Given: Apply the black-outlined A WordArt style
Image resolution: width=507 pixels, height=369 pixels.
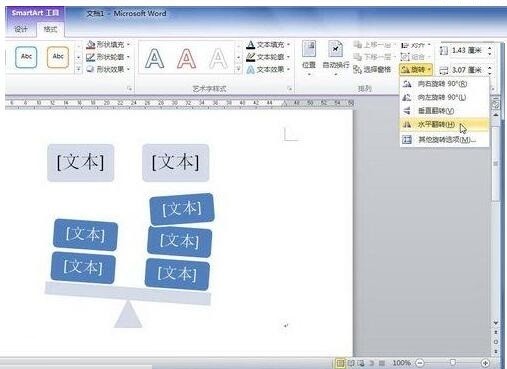Looking at the screenshot, I should [x=154, y=58].
